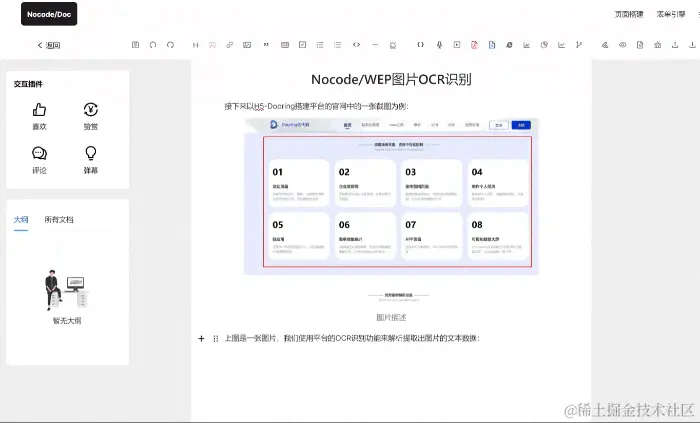Go back using the 返回 link

(49, 45)
